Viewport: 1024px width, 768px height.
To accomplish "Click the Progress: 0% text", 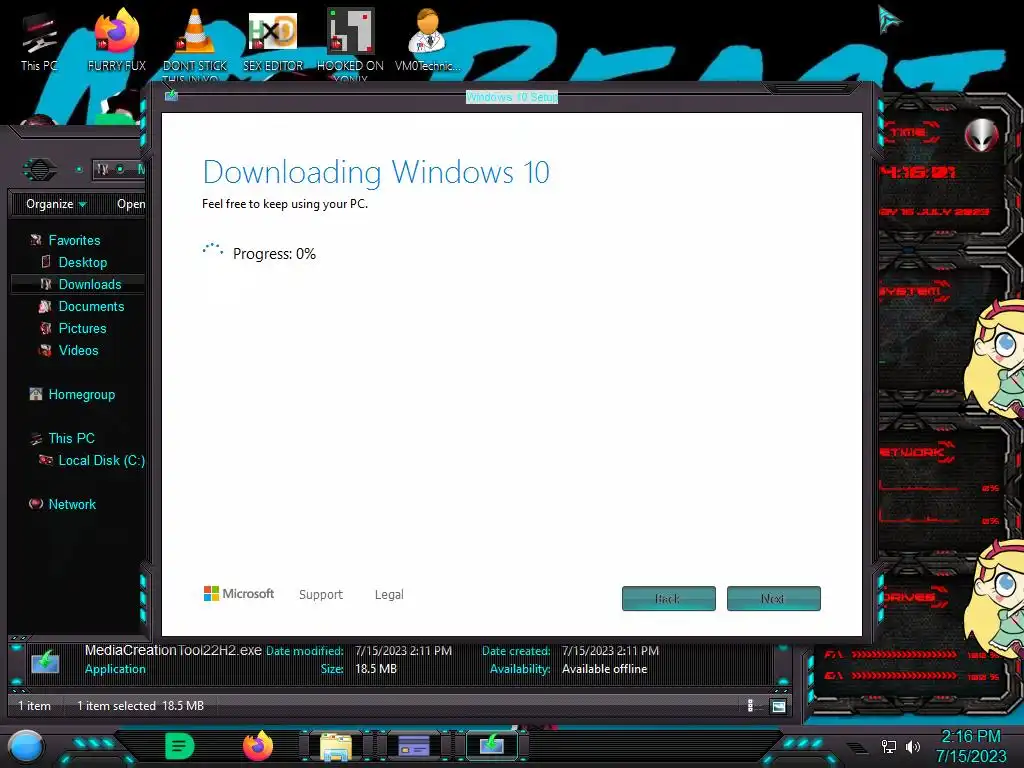I will pyautogui.click(x=274, y=254).
